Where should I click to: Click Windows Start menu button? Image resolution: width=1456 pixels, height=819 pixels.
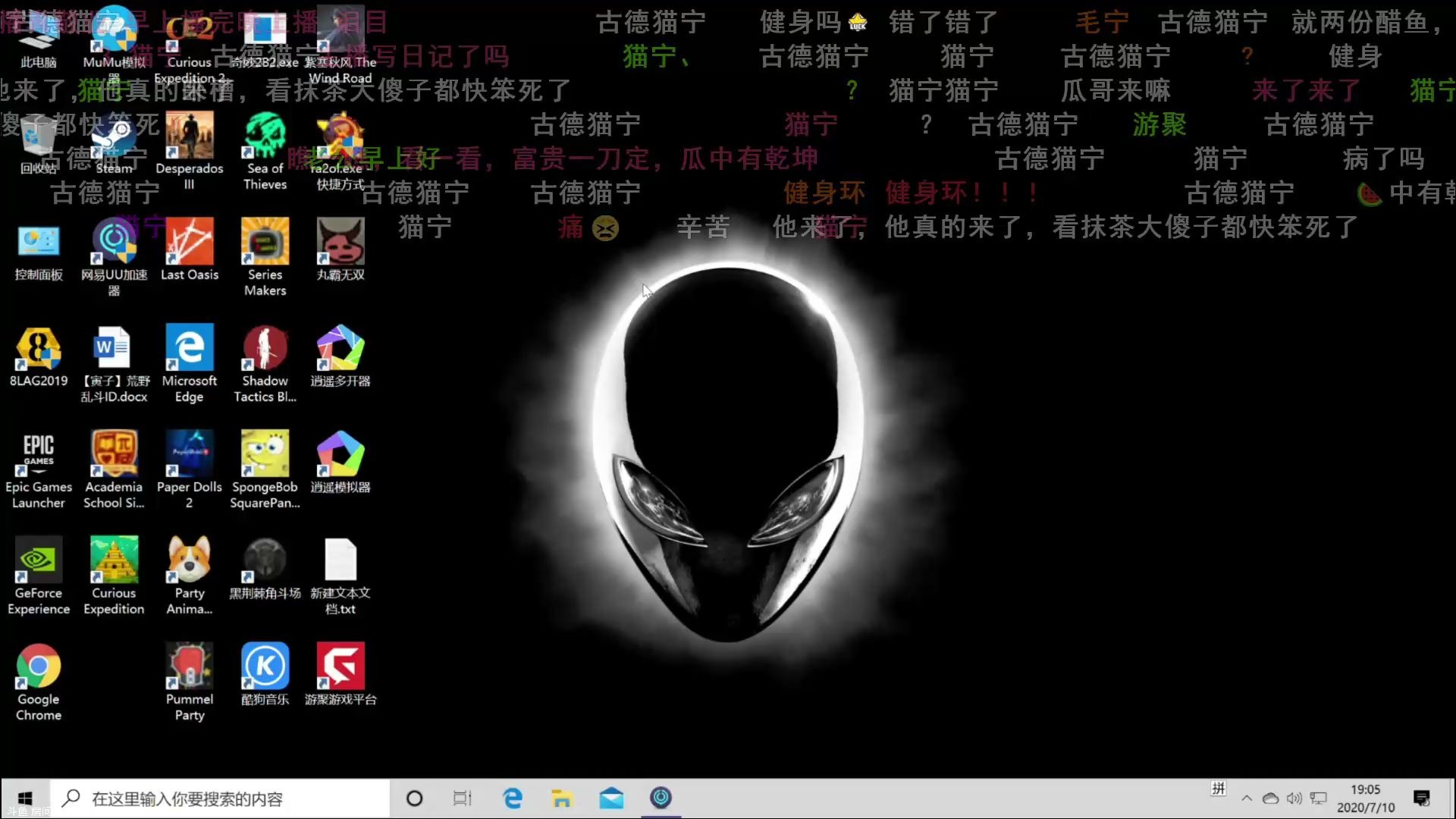click(x=24, y=799)
